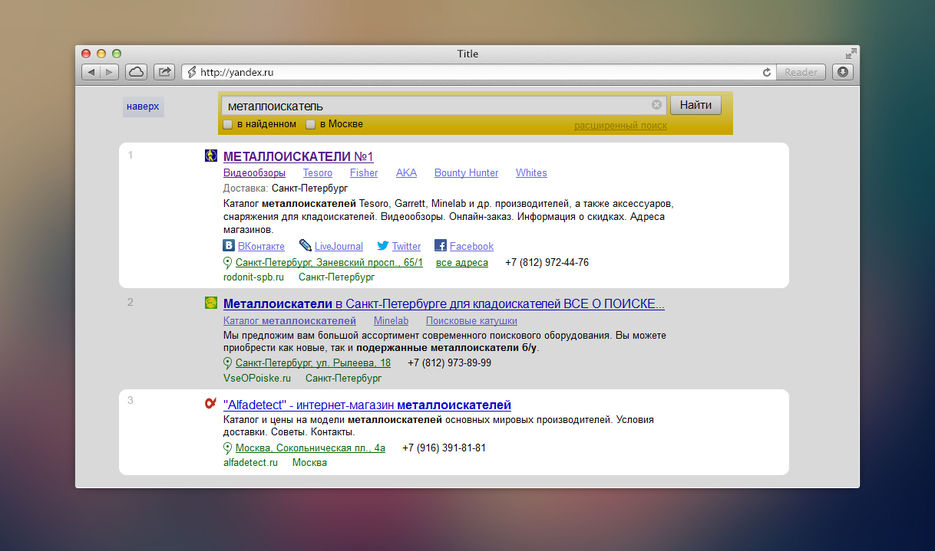
Task: Open the Facebook icon
Action: coord(441,245)
